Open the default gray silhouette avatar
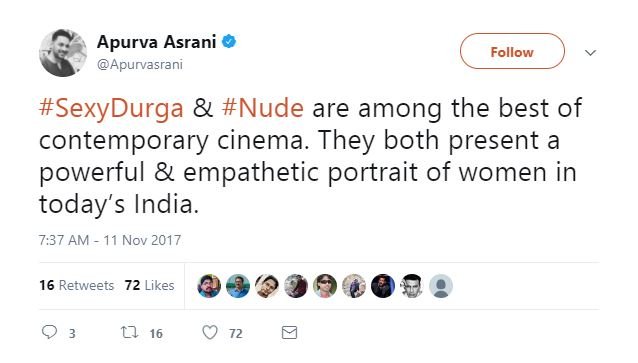638x363 pixels. click(x=441, y=286)
